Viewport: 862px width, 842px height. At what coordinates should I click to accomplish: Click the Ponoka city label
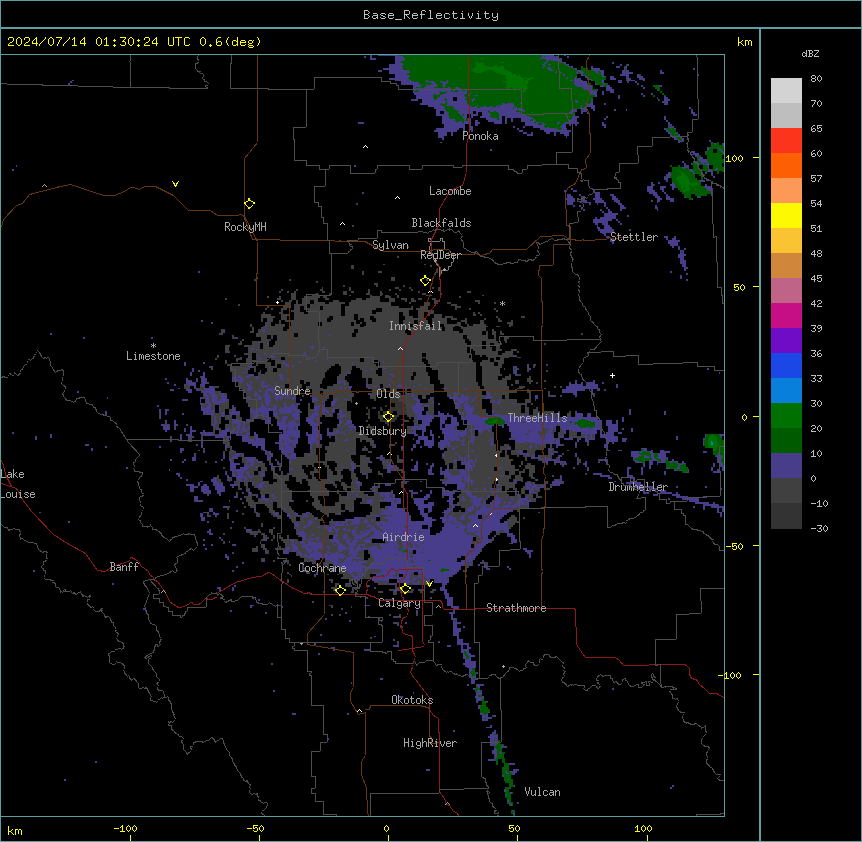[x=480, y=136]
